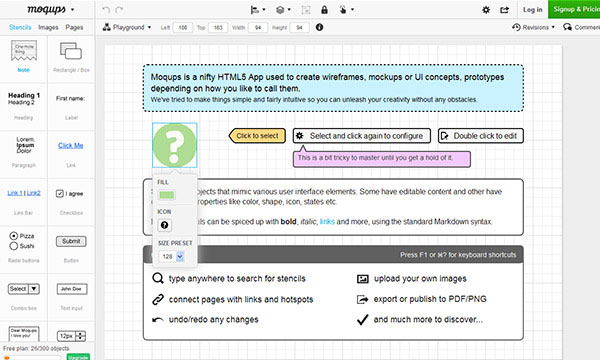Viewport: 600px width, 360px height.
Task: Open the green fill color swatch
Action: [166, 195]
